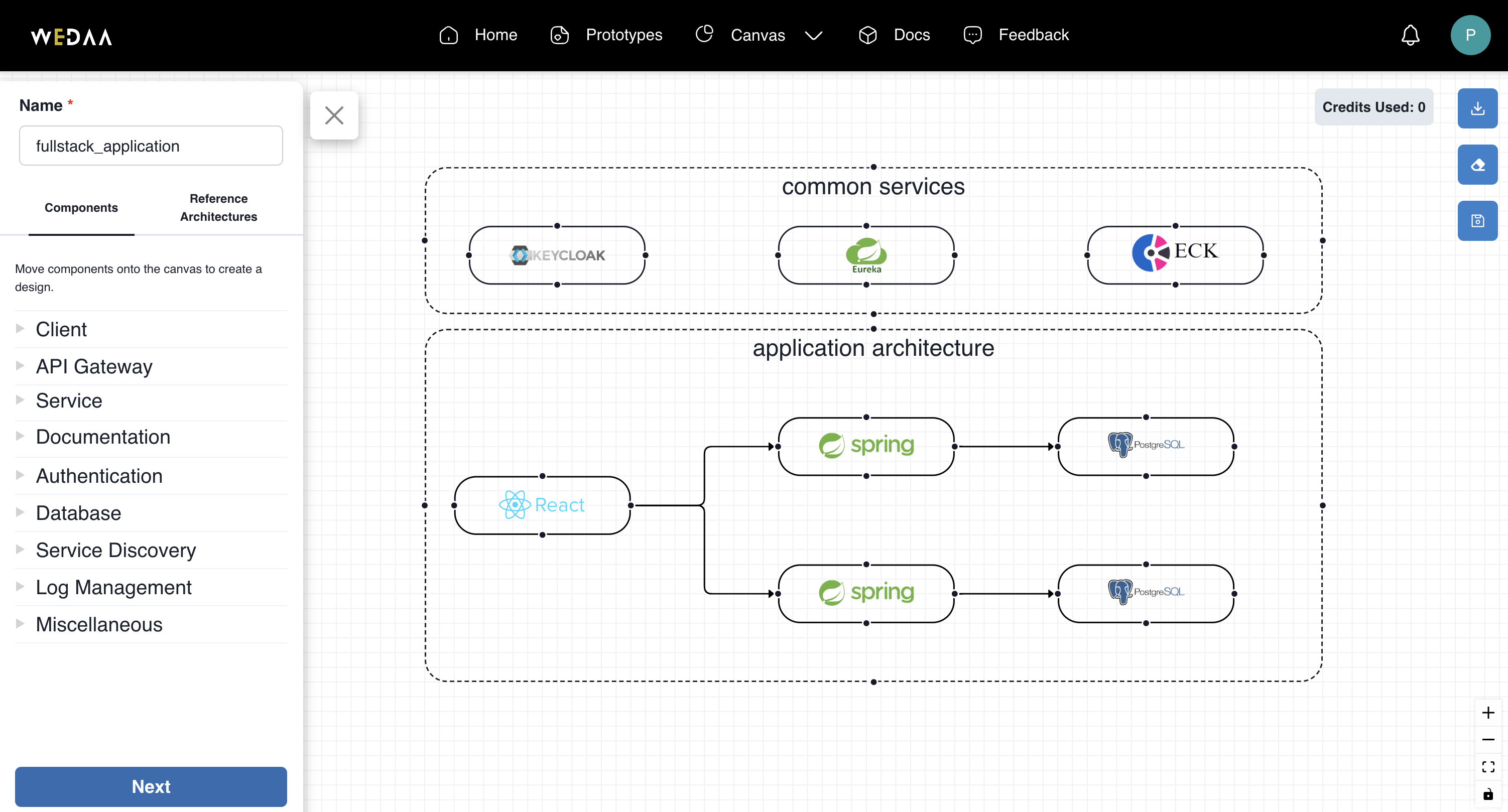This screenshot has width=1508, height=812.
Task: Expand the Documentation category
Action: click(x=151, y=437)
